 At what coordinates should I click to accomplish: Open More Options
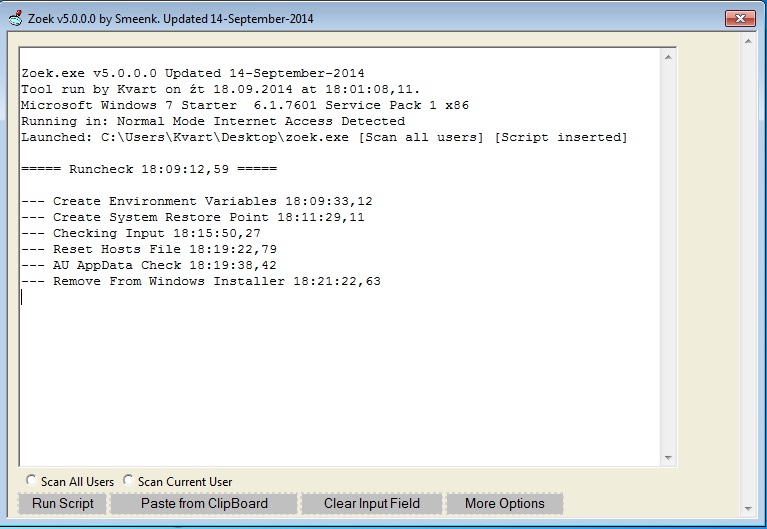point(504,504)
